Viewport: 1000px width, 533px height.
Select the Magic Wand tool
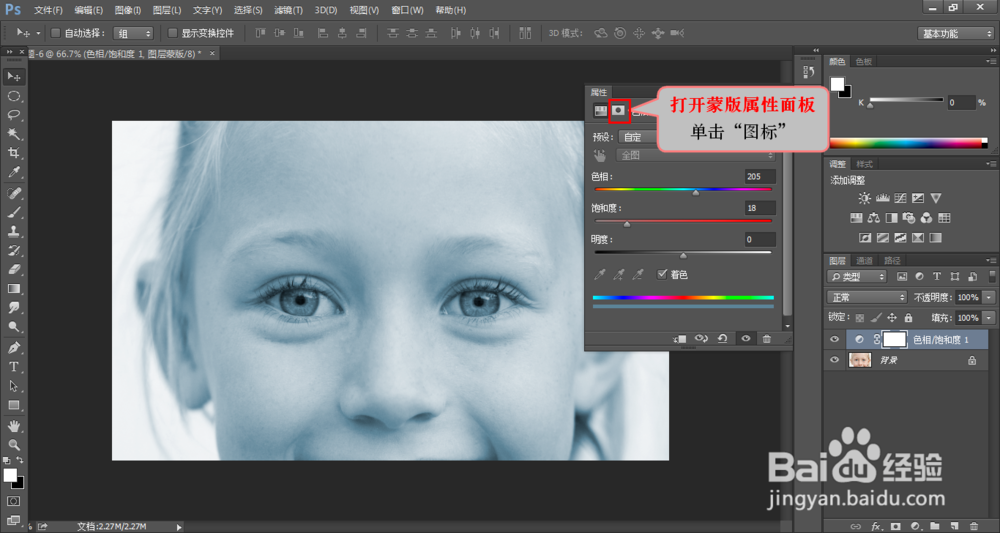click(x=13, y=134)
